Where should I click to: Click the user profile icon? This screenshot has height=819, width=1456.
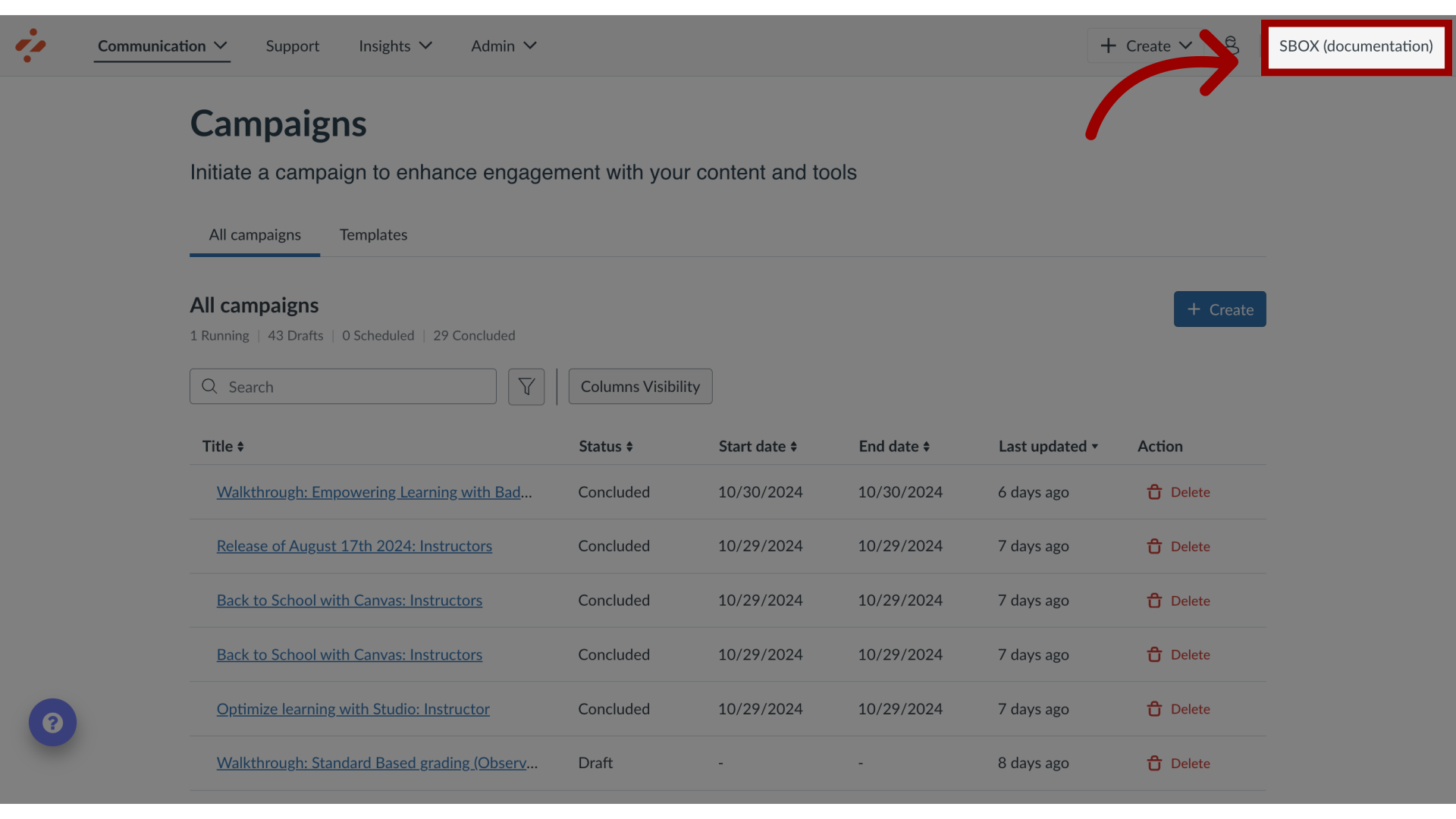1228,45
